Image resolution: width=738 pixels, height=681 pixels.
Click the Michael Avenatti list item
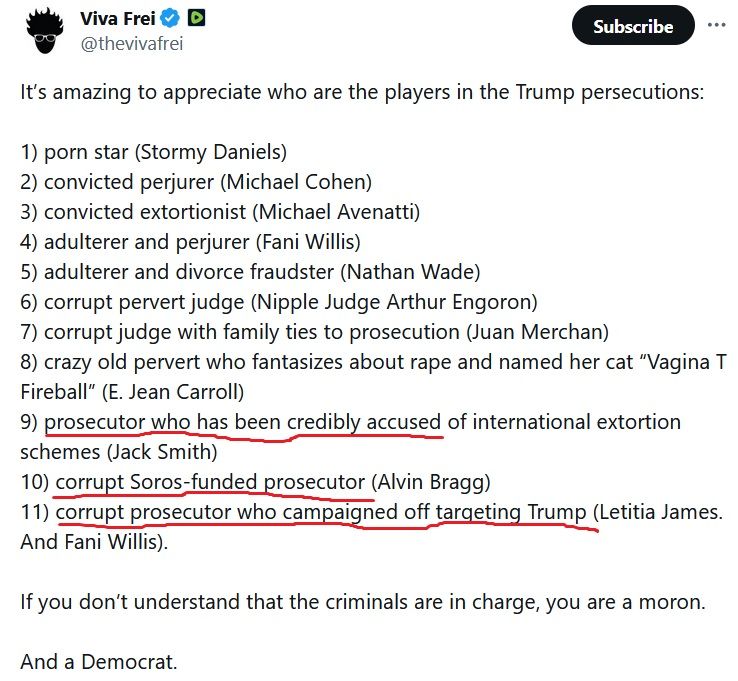220,212
